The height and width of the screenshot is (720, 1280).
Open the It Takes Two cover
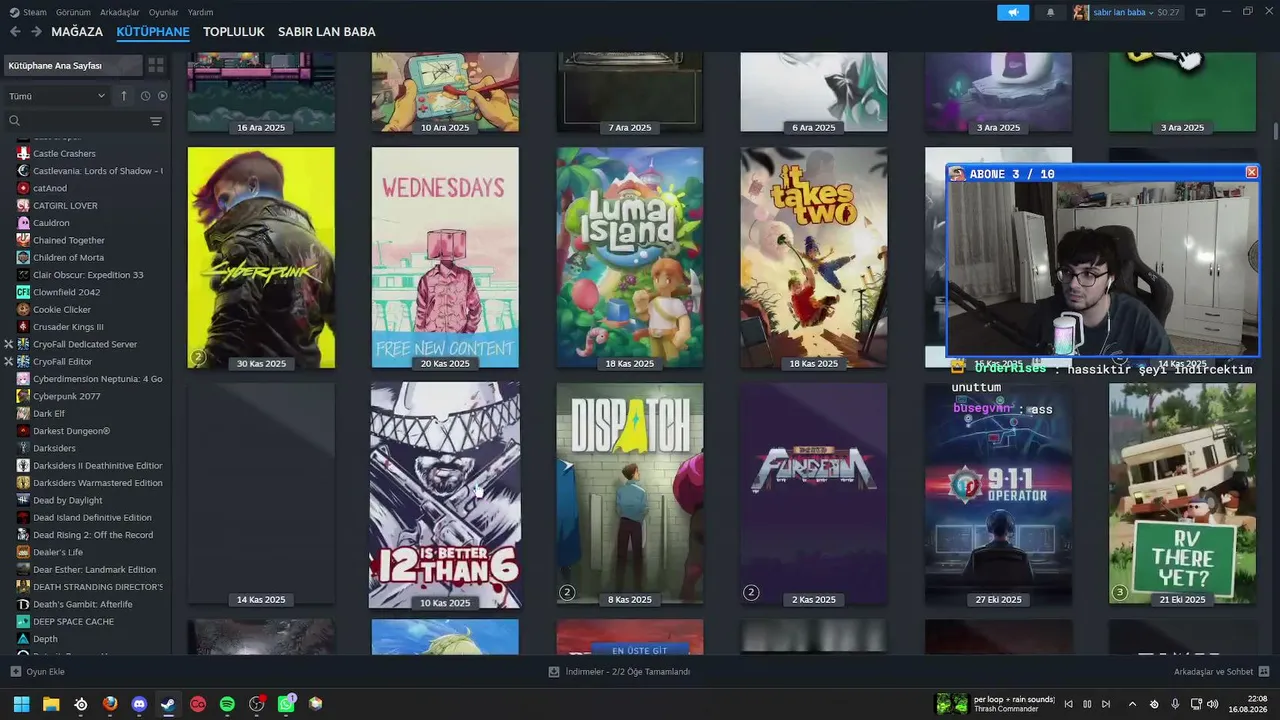814,258
